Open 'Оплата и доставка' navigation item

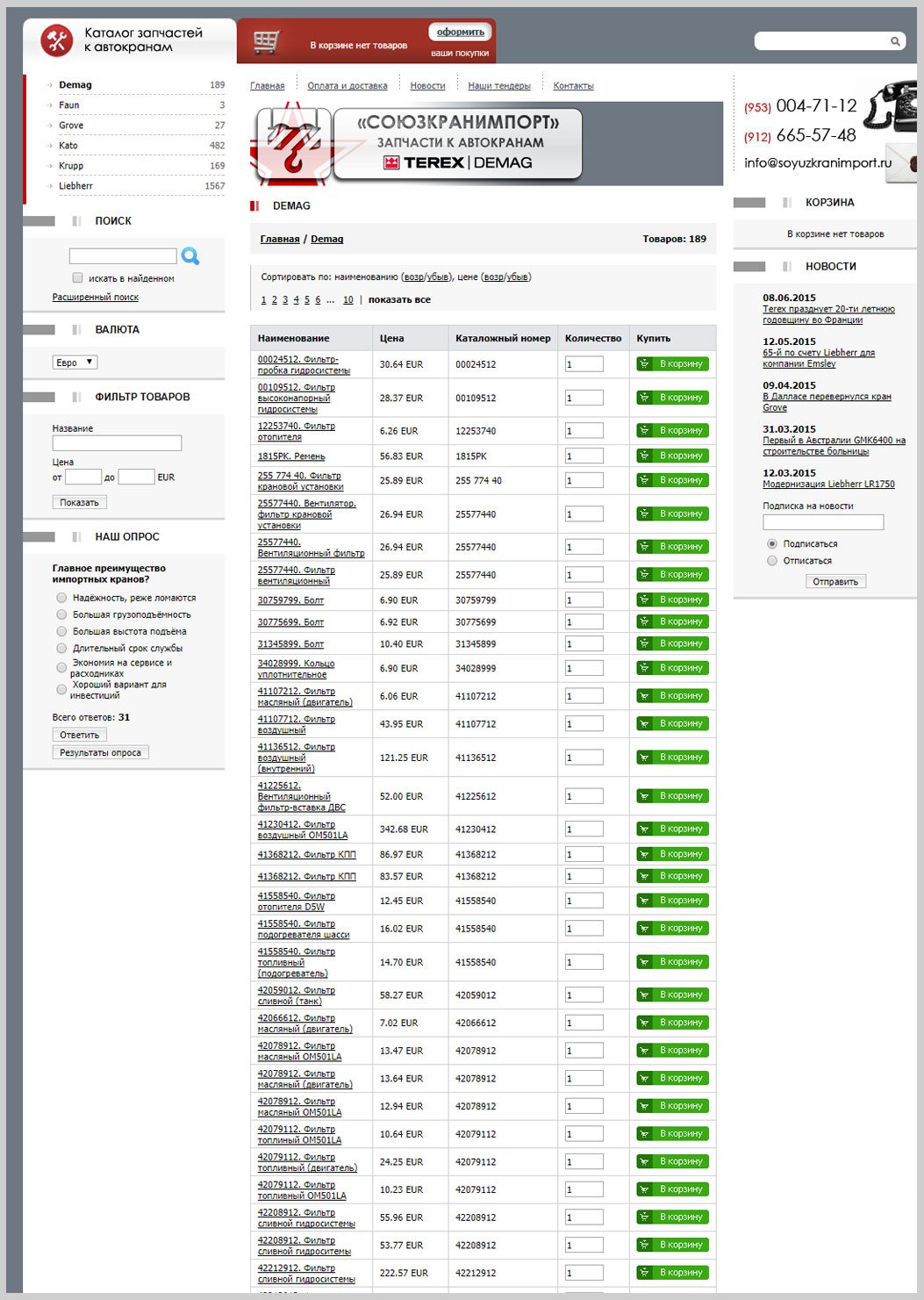pyautogui.click(x=347, y=86)
